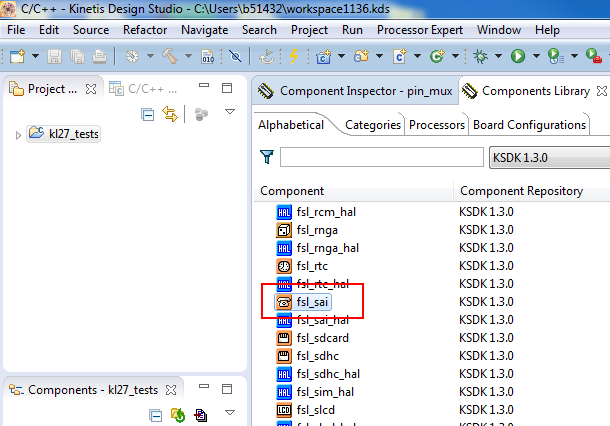Open the Help menu
The image size is (610, 426).
point(547,30)
